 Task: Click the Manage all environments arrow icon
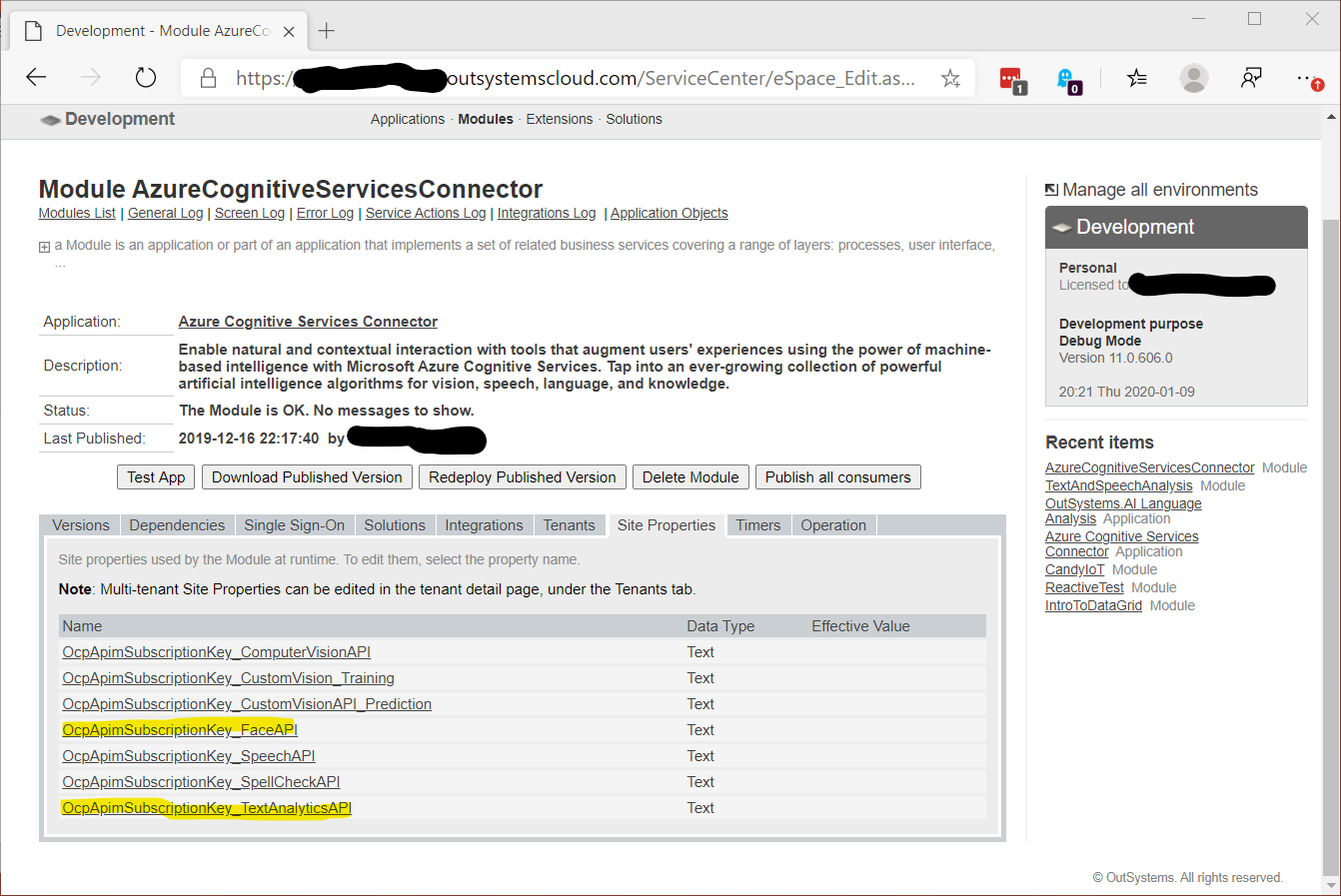click(x=1051, y=190)
